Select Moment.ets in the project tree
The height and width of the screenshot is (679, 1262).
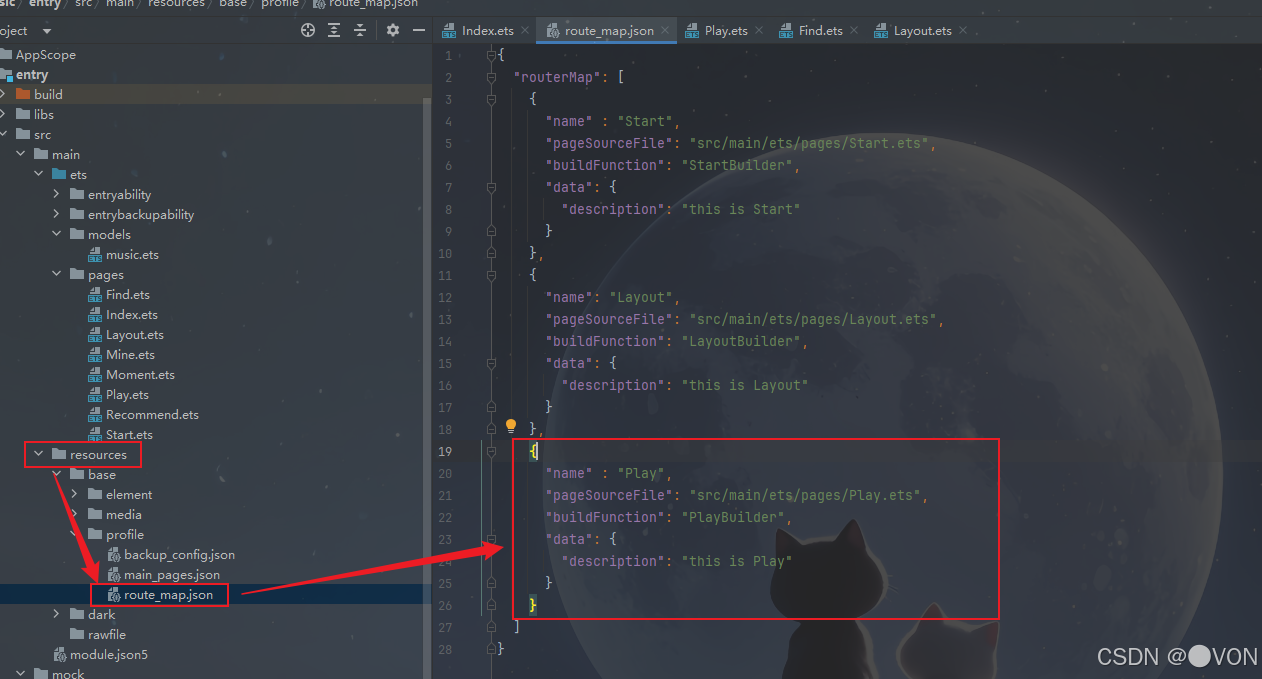tap(140, 374)
